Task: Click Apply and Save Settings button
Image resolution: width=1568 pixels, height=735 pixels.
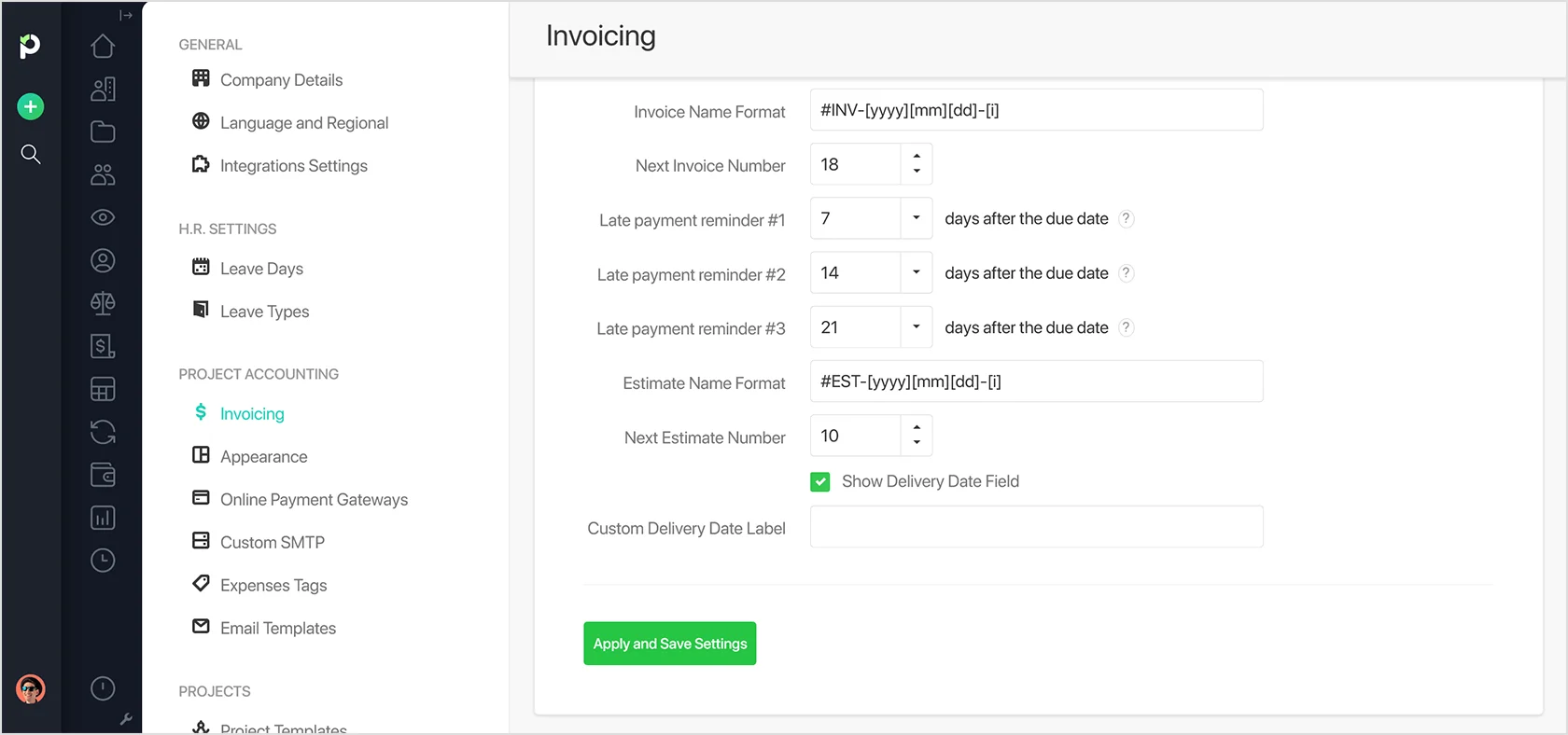Action: click(x=670, y=644)
